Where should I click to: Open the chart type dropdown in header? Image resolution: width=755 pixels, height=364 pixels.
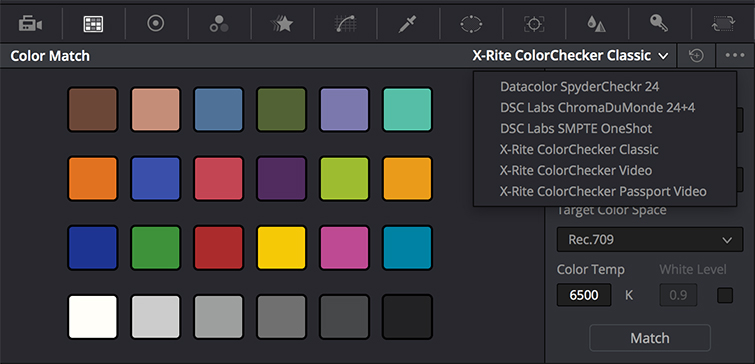pos(571,56)
